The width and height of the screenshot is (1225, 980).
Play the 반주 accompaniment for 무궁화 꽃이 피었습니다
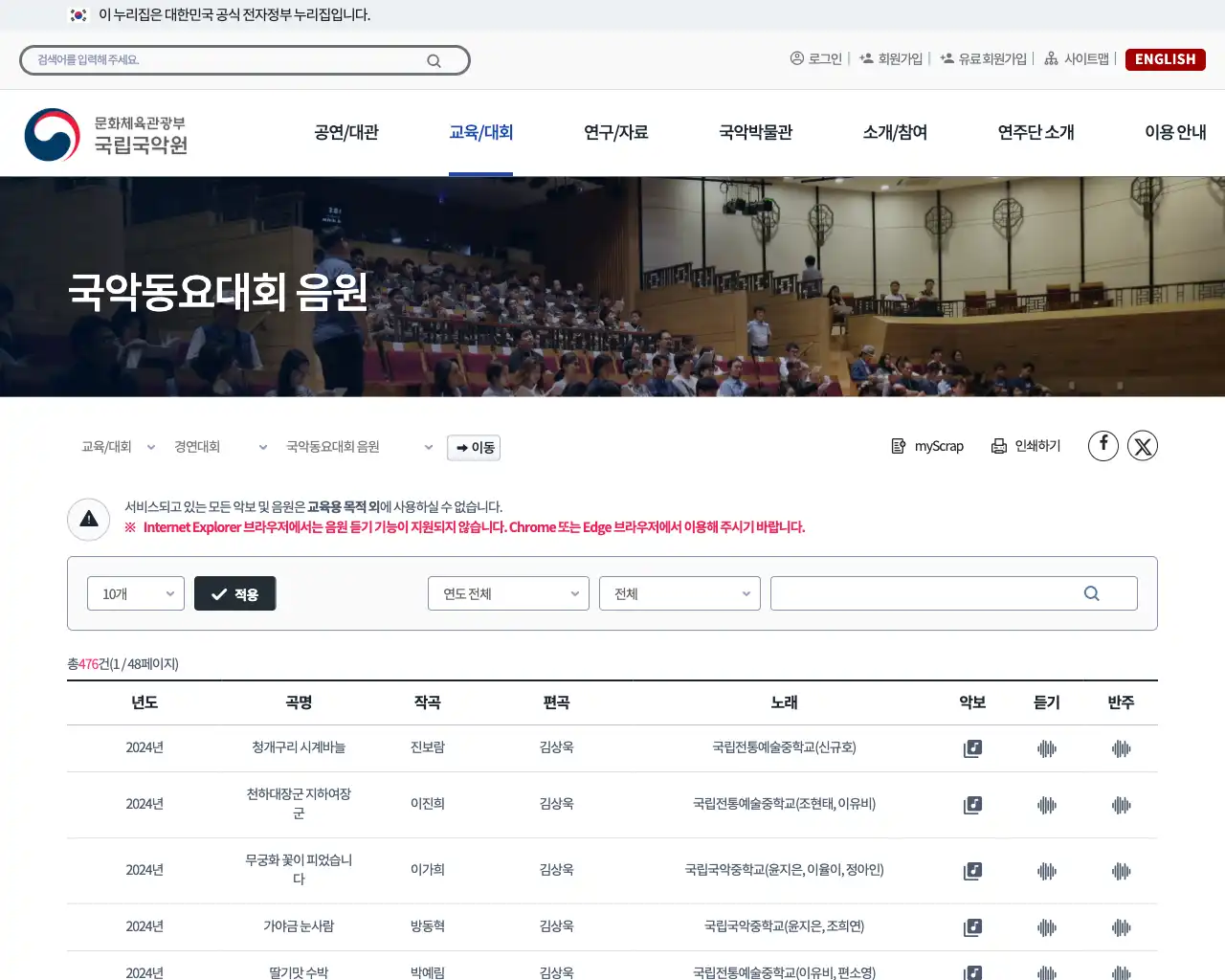pyautogui.click(x=1120, y=871)
